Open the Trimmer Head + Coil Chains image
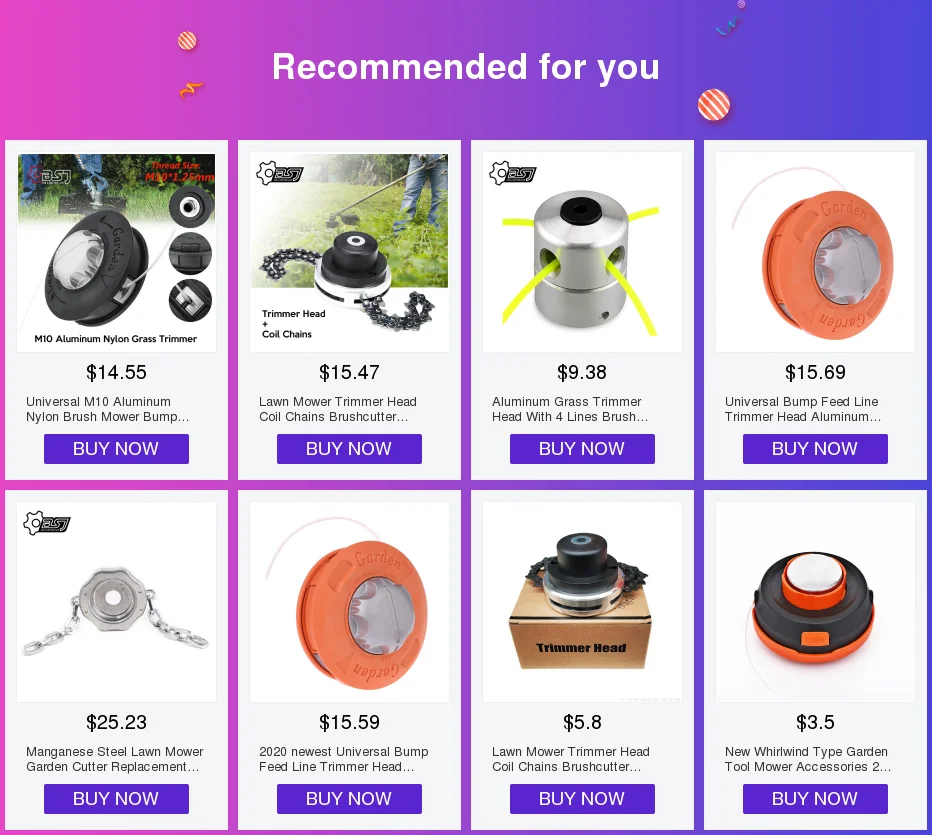This screenshot has height=835, width=932. click(x=350, y=252)
